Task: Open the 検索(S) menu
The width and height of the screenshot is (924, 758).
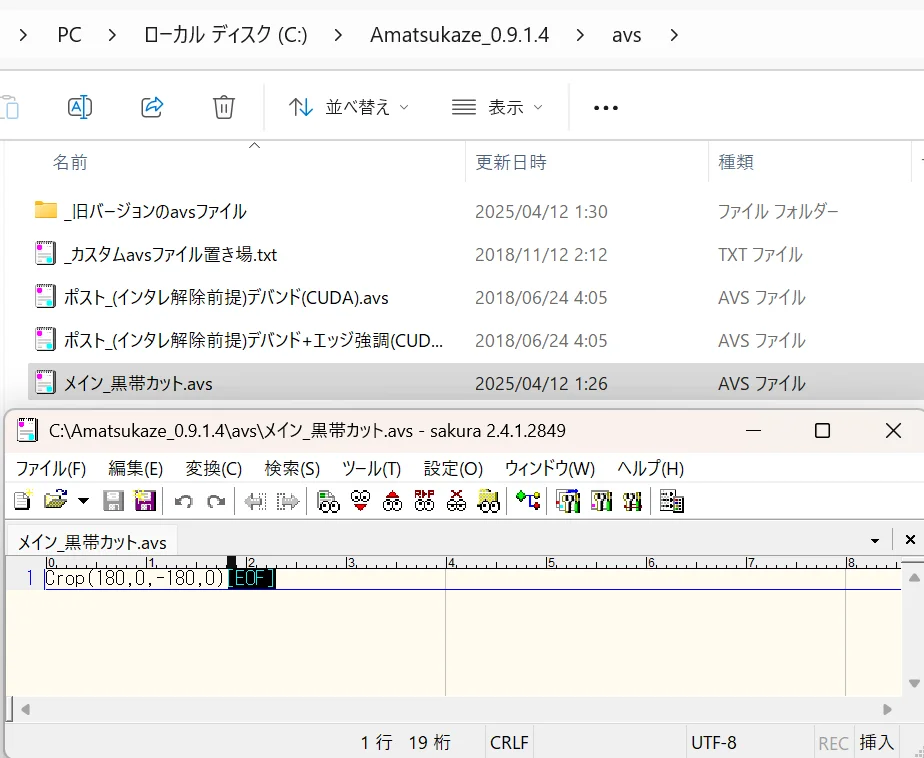Action: click(x=292, y=468)
